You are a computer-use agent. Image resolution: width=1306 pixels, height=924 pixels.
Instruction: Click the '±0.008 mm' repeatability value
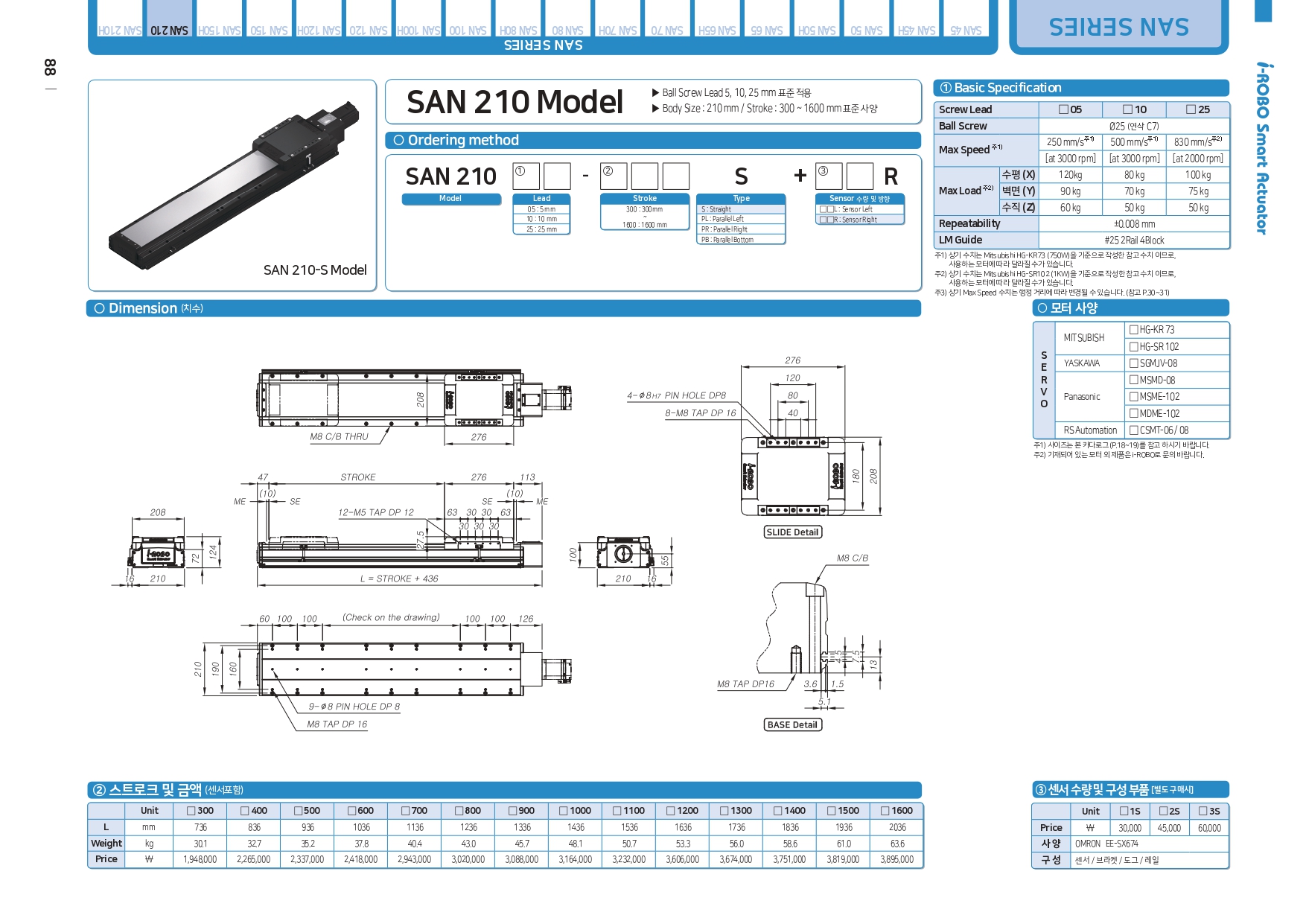click(1134, 224)
